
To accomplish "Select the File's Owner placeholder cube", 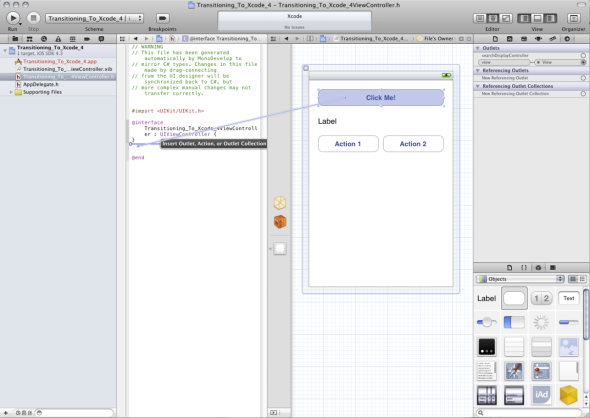I will (280, 203).
